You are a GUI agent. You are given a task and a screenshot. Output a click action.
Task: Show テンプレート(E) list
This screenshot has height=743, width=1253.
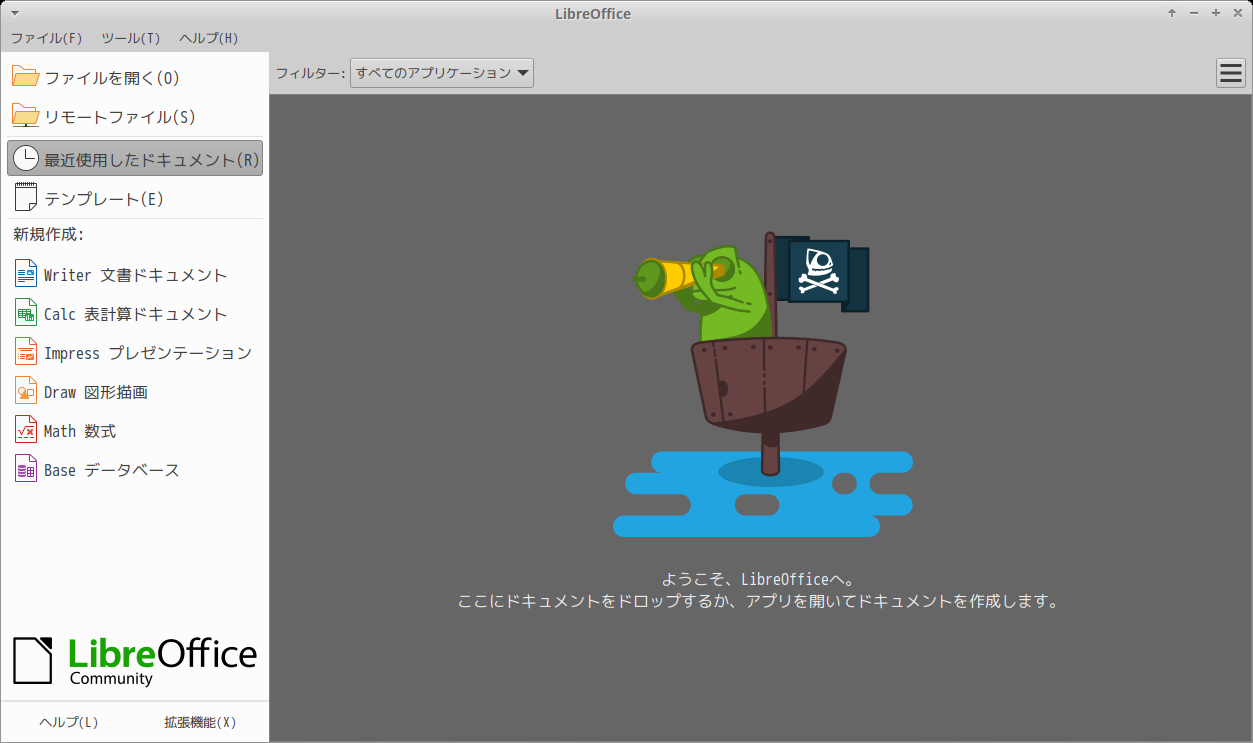135,198
